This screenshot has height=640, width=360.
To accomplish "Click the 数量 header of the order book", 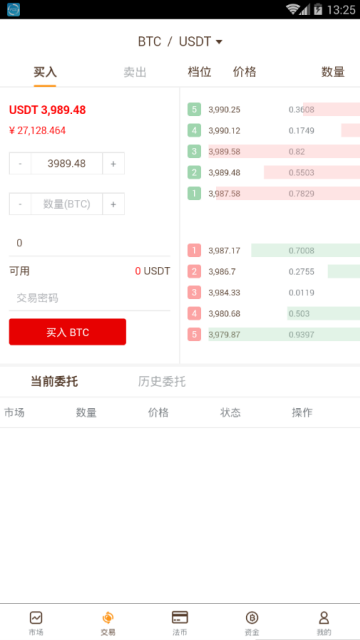I will 333,72.
